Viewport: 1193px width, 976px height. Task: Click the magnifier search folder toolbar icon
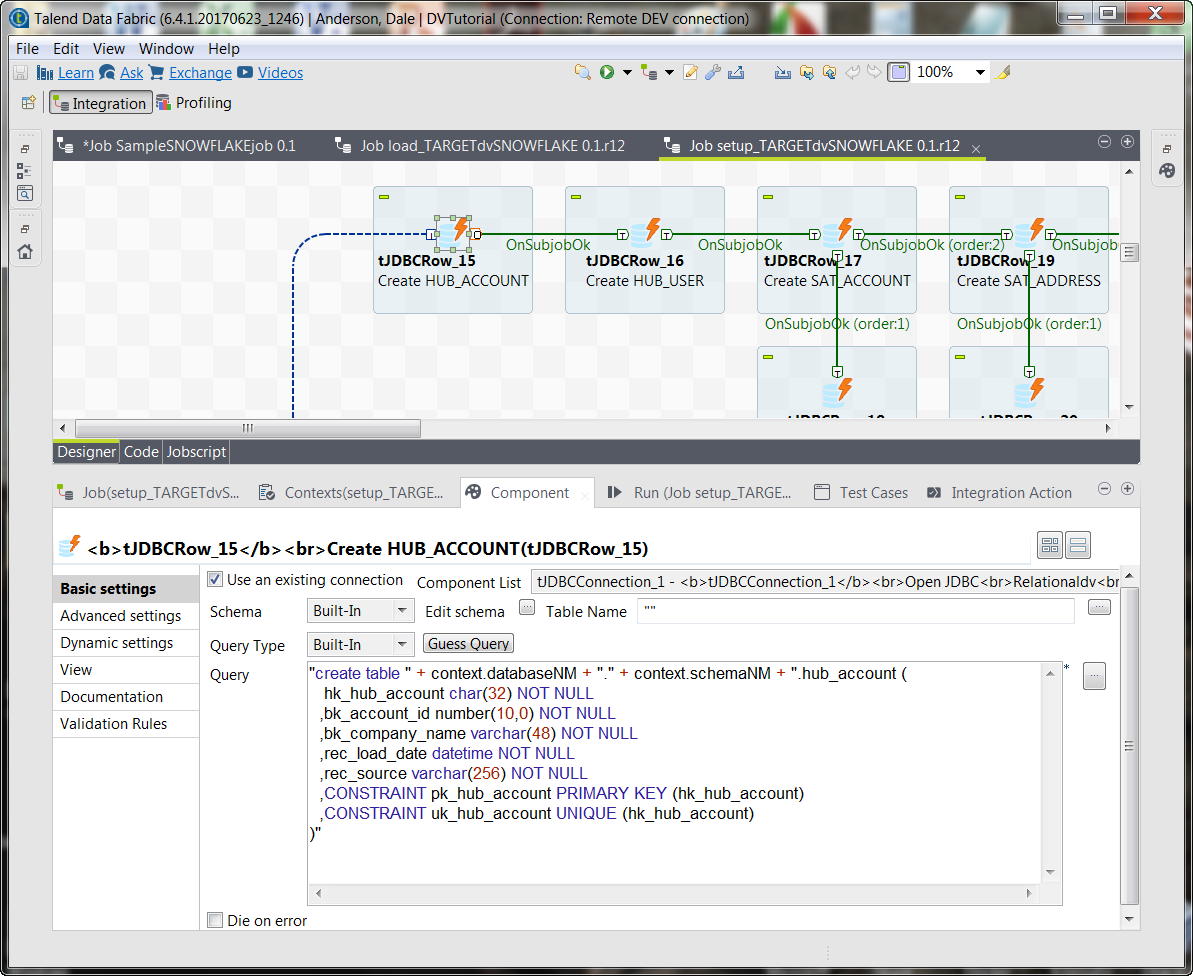582,72
